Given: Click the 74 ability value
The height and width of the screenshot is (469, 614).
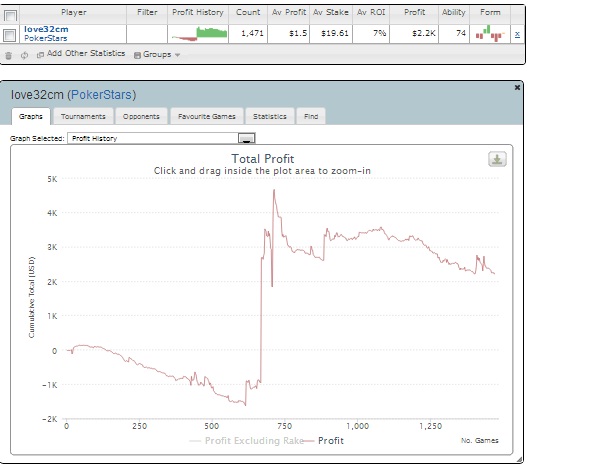Looking at the screenshot, I should point(461,33).
